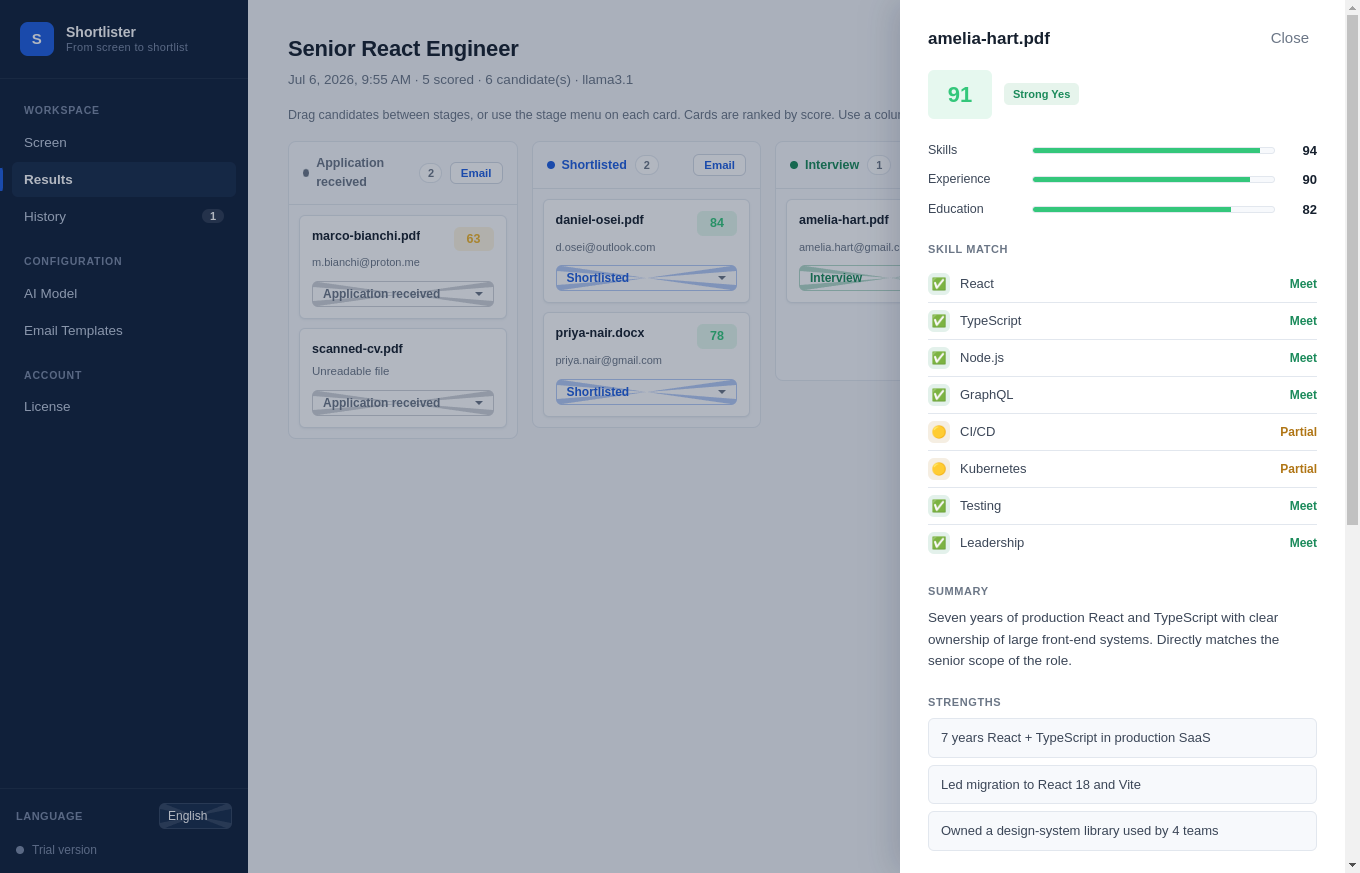Open stage dropdown on marco-bianchi.pdf card
Viewport: 1360px width, 873px height.
tap(403, 294)
